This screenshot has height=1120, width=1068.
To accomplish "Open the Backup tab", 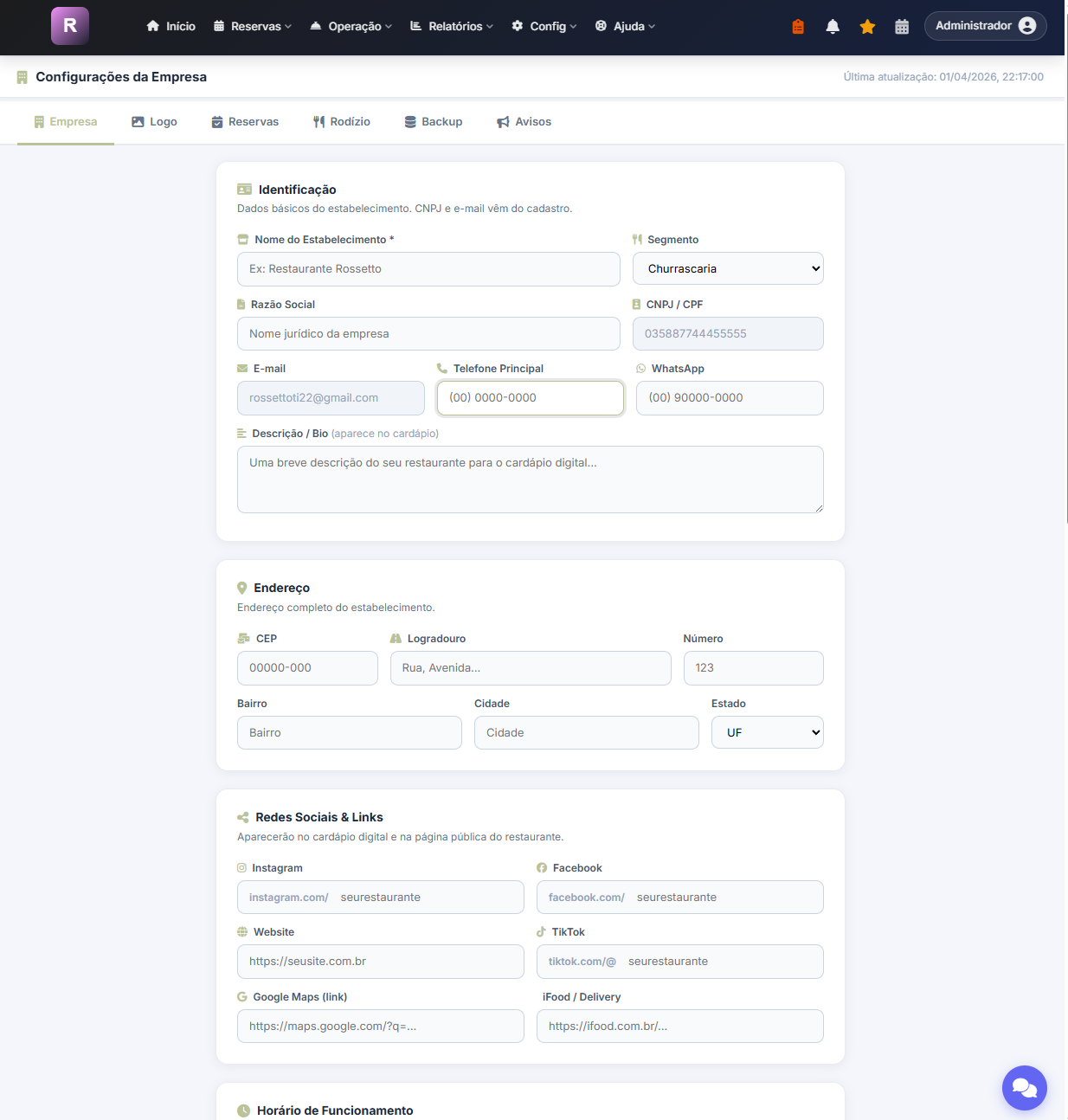I will [x=434, y=121].
